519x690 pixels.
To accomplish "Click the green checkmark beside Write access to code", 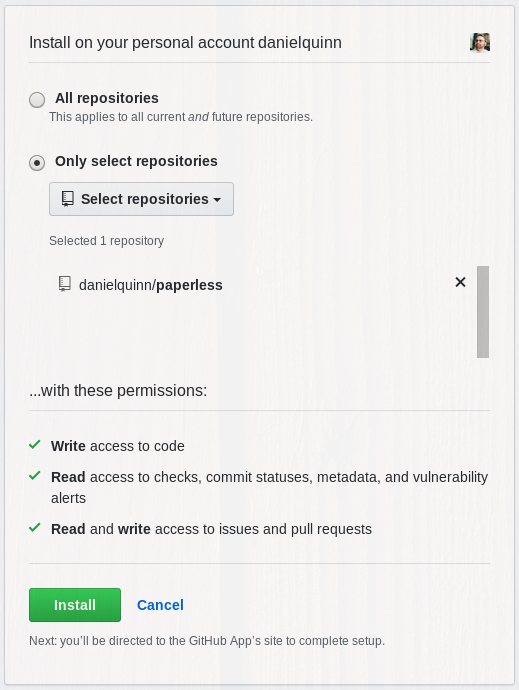I will pos(35,444).
